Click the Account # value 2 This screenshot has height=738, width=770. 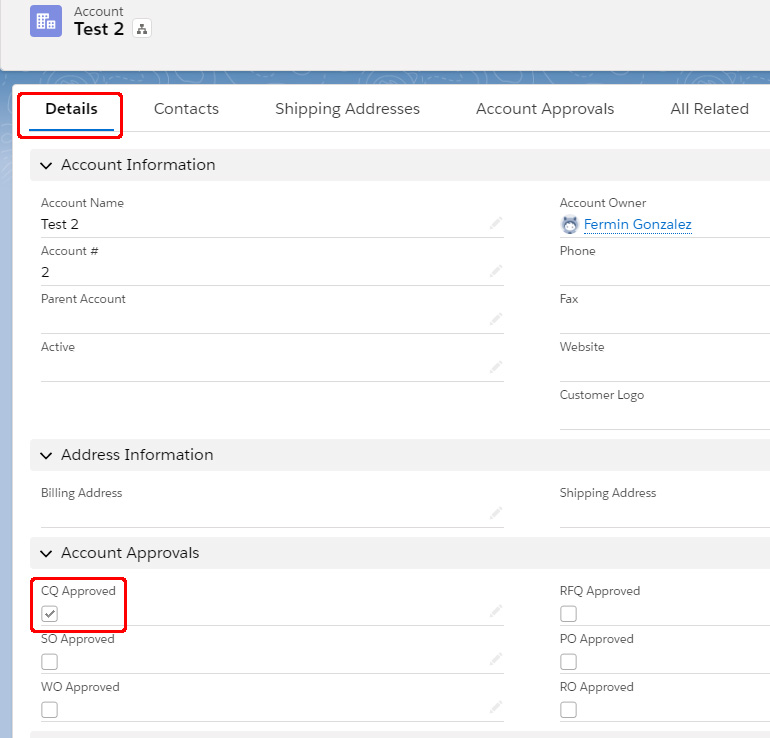tap(45, 273)
